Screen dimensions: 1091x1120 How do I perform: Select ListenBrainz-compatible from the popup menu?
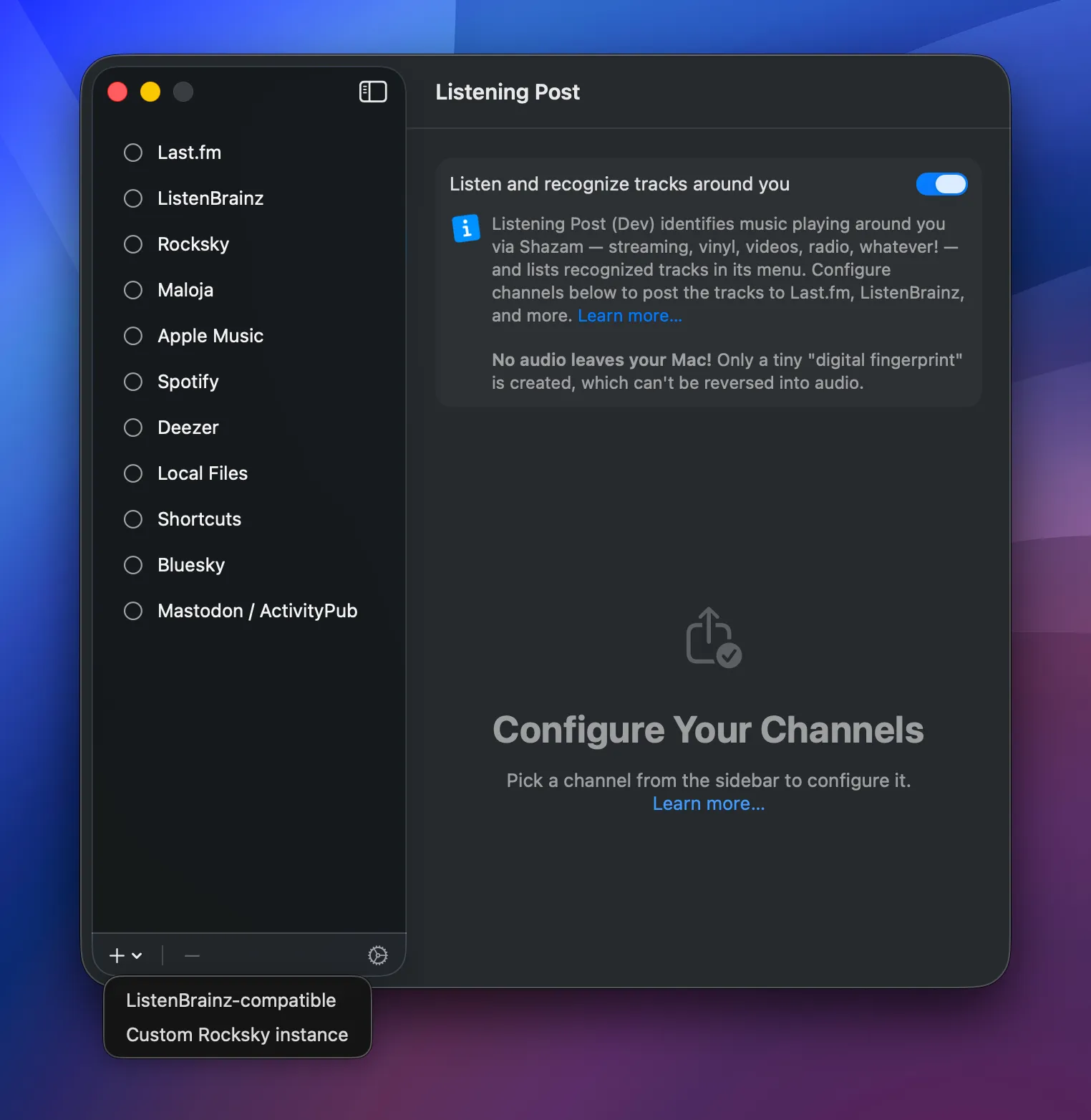(231, 1000)
